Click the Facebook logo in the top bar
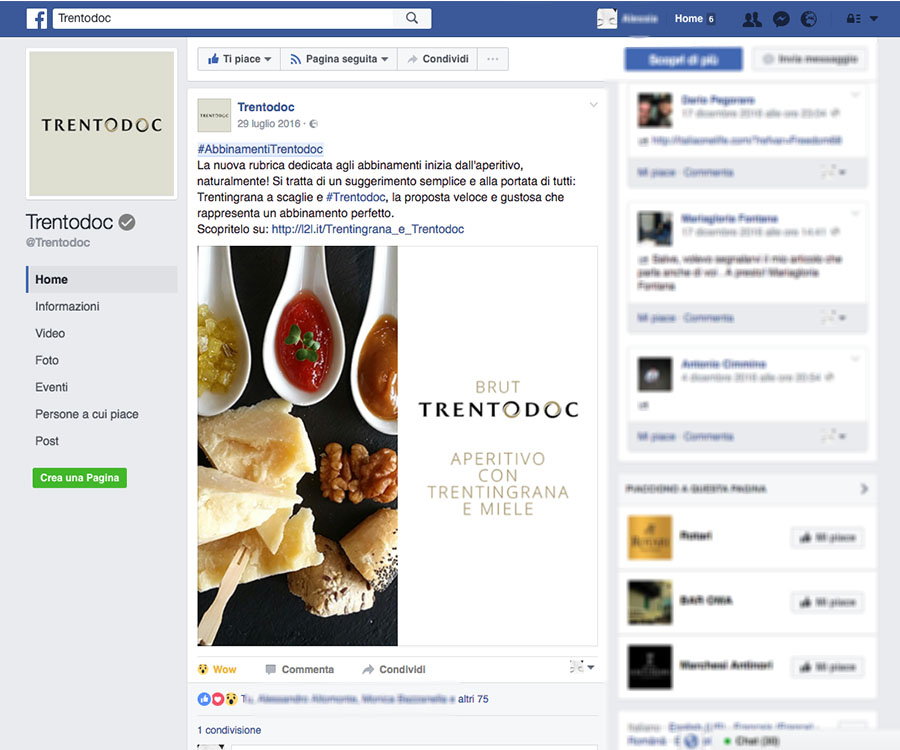 coord(37,18)
